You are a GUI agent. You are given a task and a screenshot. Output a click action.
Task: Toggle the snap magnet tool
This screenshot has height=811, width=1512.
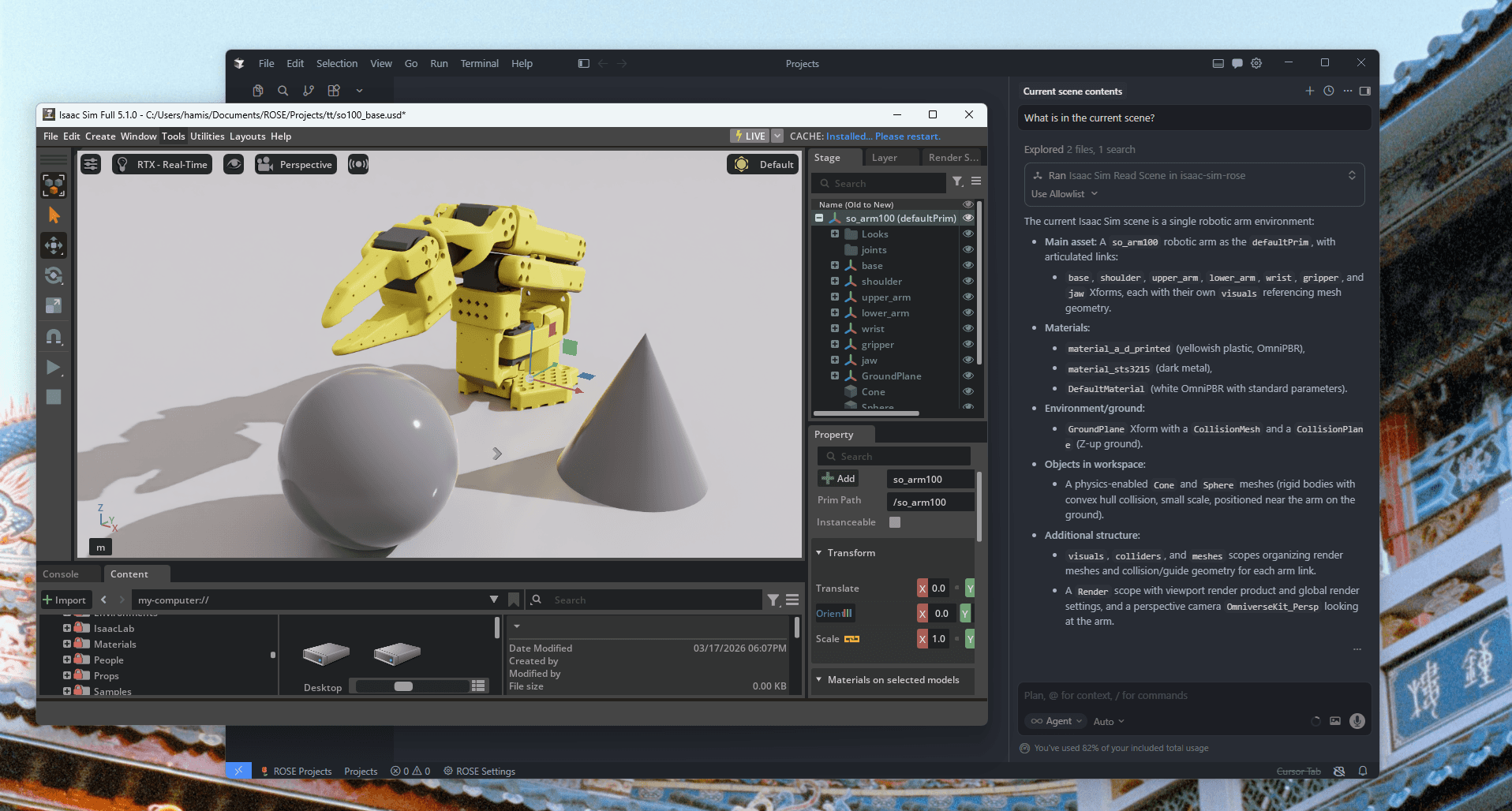[x=54, y=337]
